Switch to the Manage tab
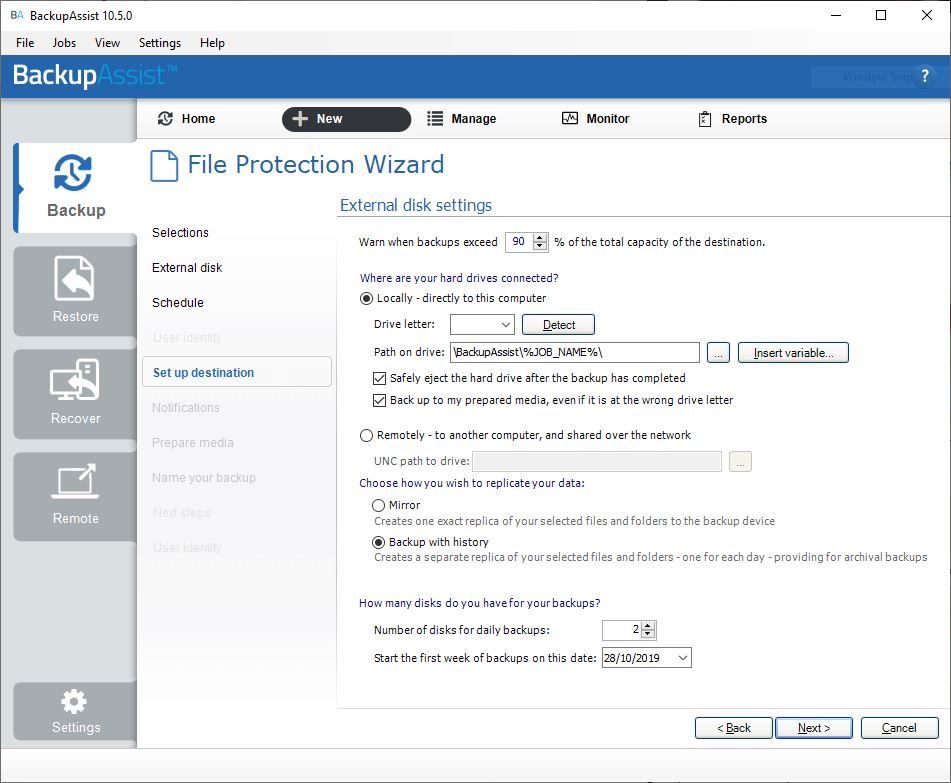The height and width of the screenshot is (783, 951). point(462,119)
